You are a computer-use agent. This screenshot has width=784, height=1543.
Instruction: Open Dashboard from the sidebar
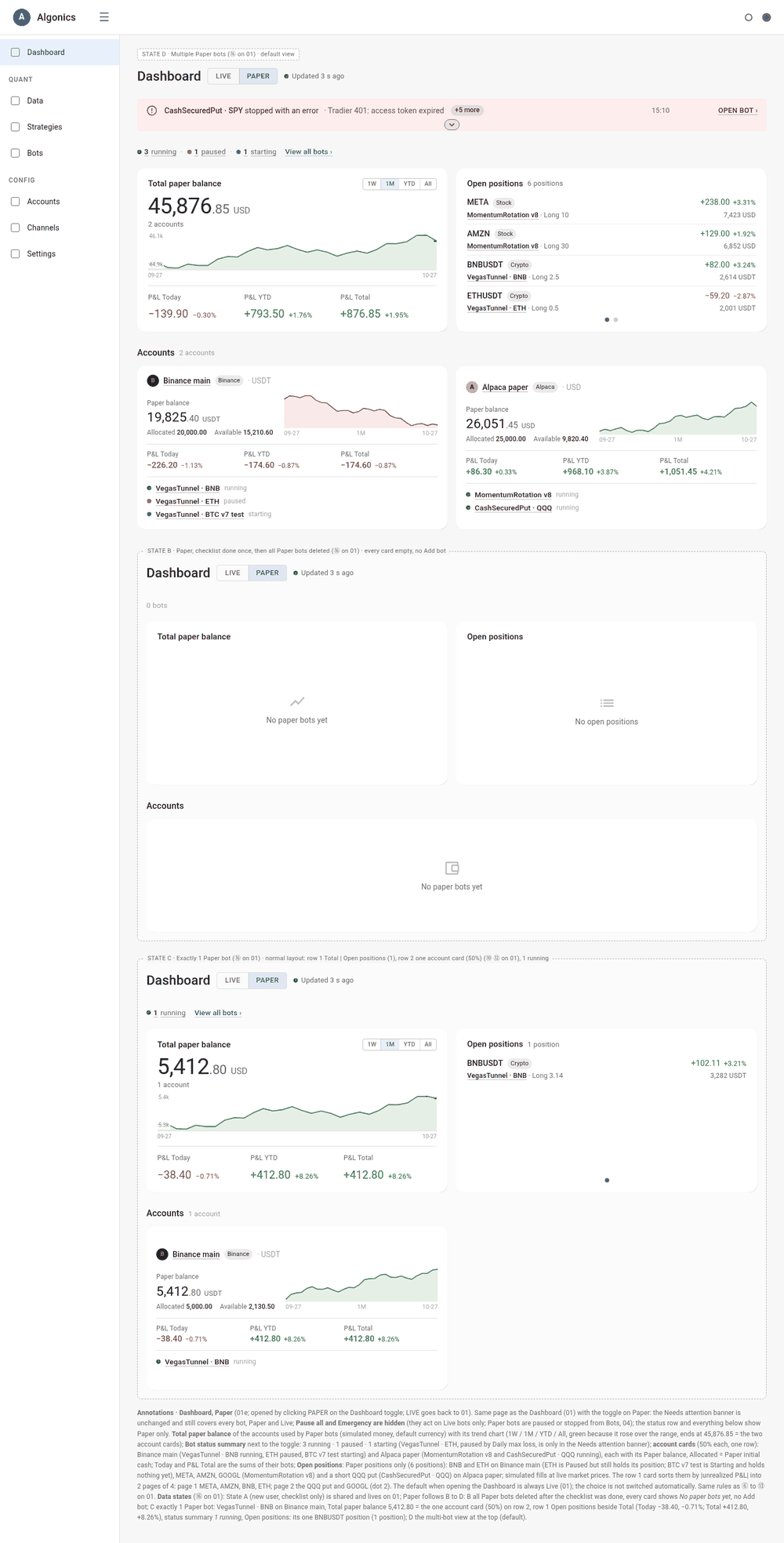(x=60, y=53)
